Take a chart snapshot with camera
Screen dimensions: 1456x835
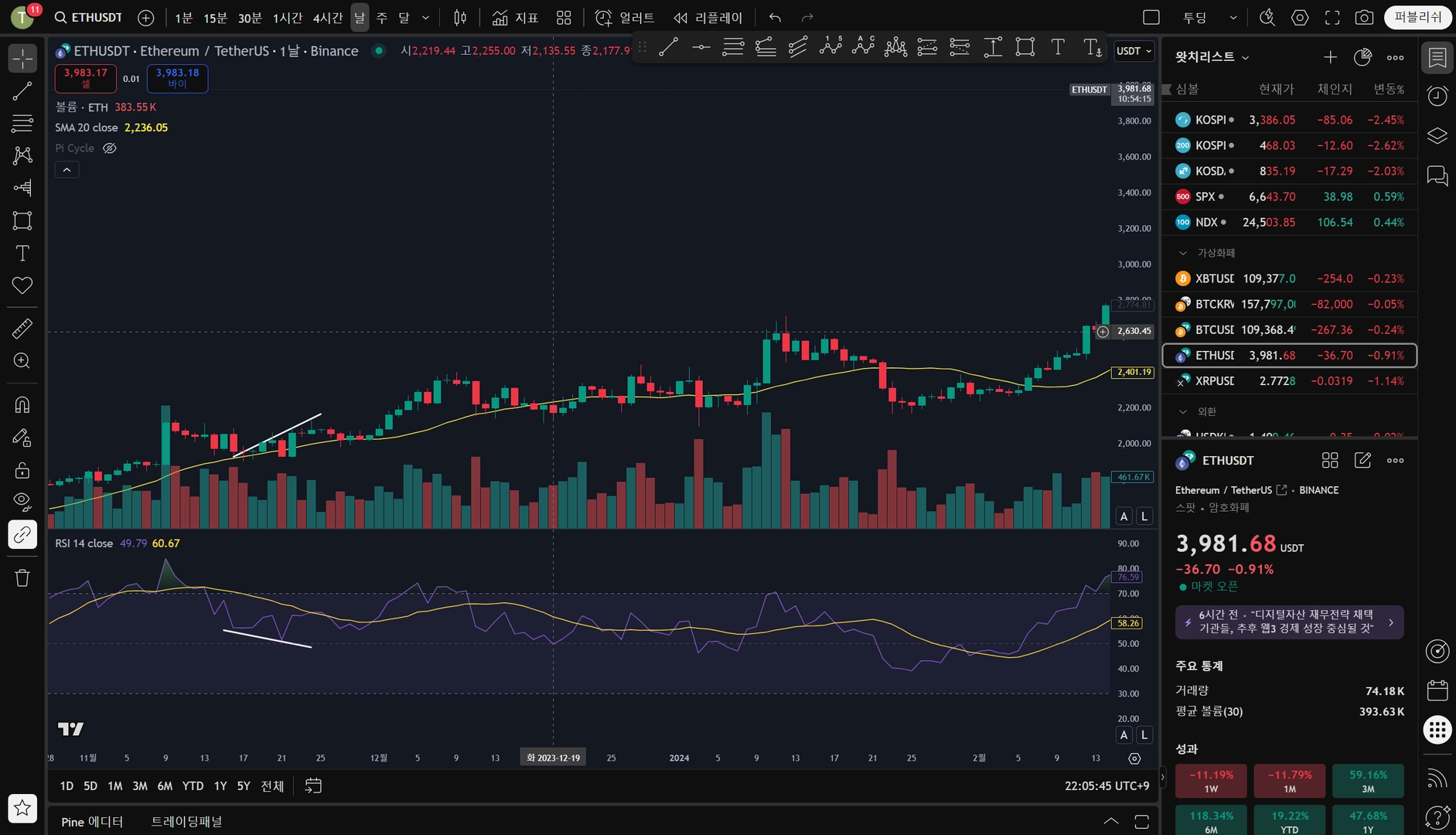(1365, 17)
